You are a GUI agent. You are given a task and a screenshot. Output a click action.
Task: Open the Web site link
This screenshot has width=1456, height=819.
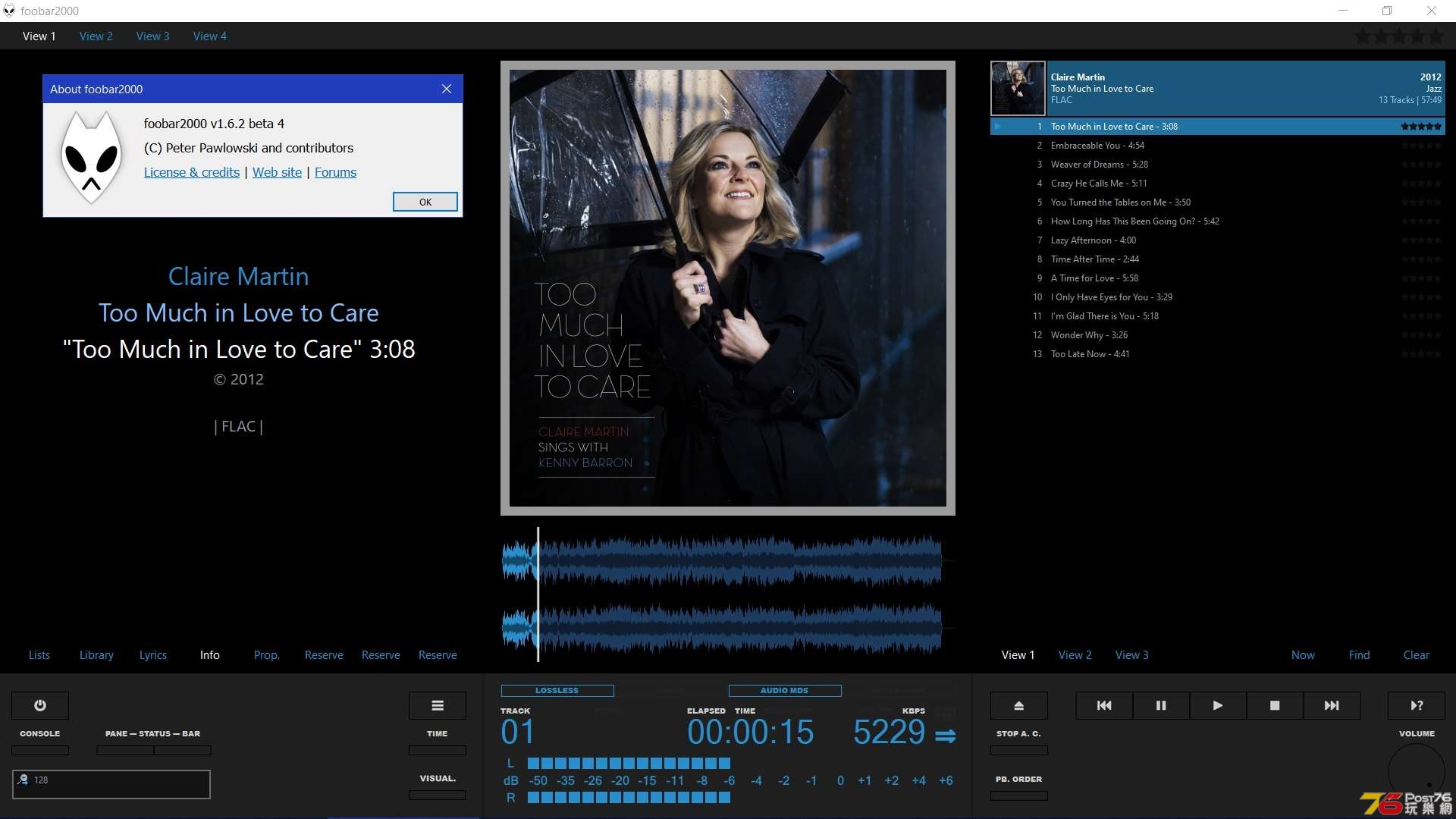(x=277, y=172)
